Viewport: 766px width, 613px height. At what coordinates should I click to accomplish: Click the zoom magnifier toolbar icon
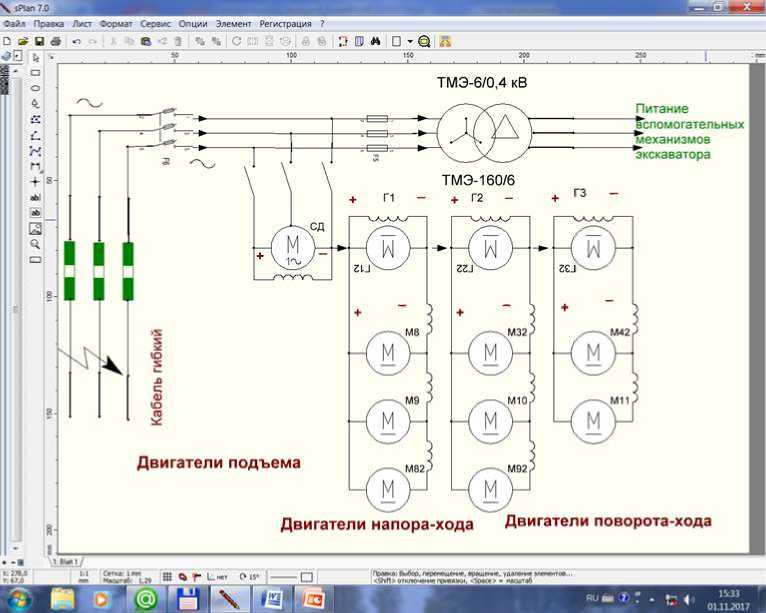(x=425, y=42)
